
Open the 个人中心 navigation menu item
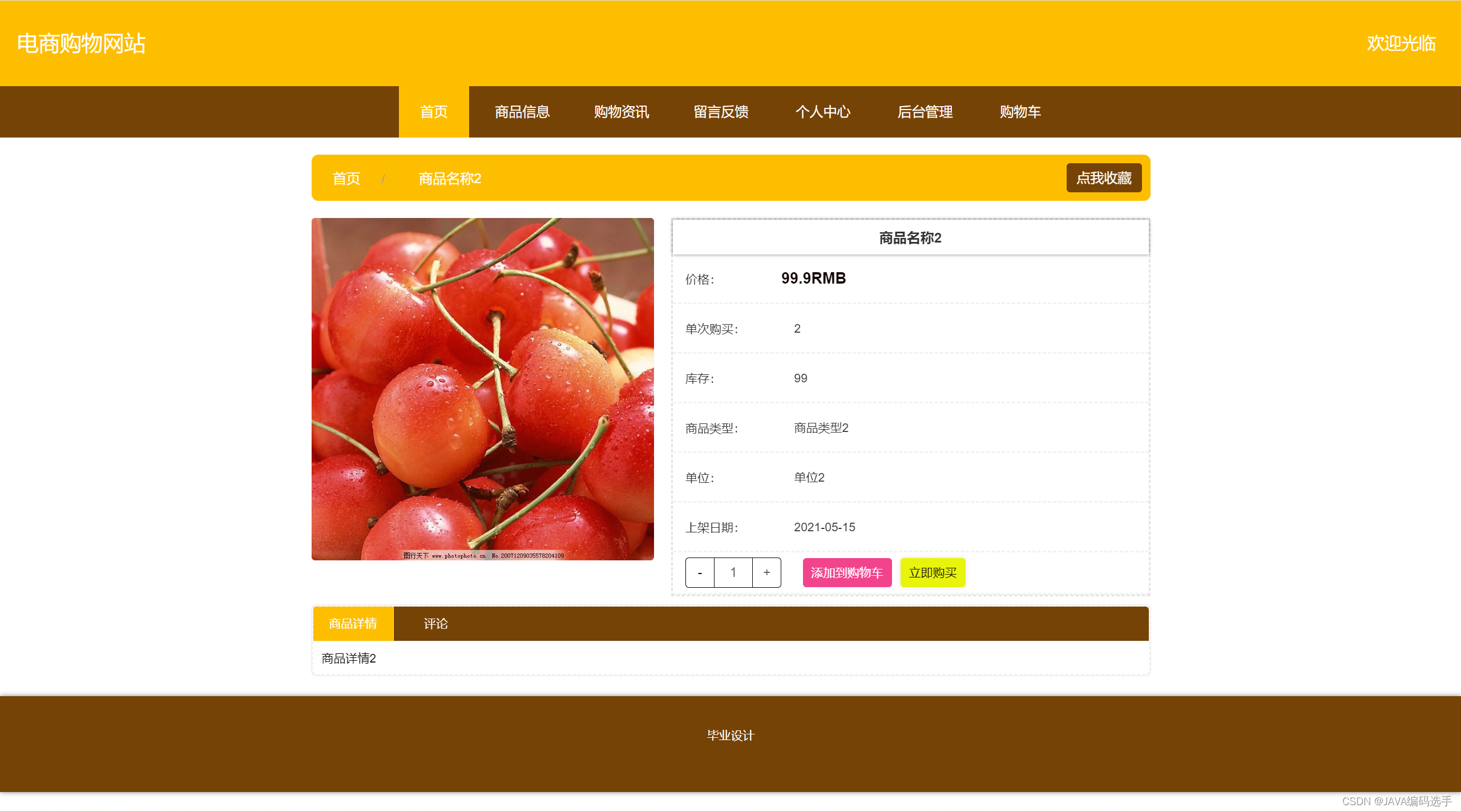click(x=823, y=112)
